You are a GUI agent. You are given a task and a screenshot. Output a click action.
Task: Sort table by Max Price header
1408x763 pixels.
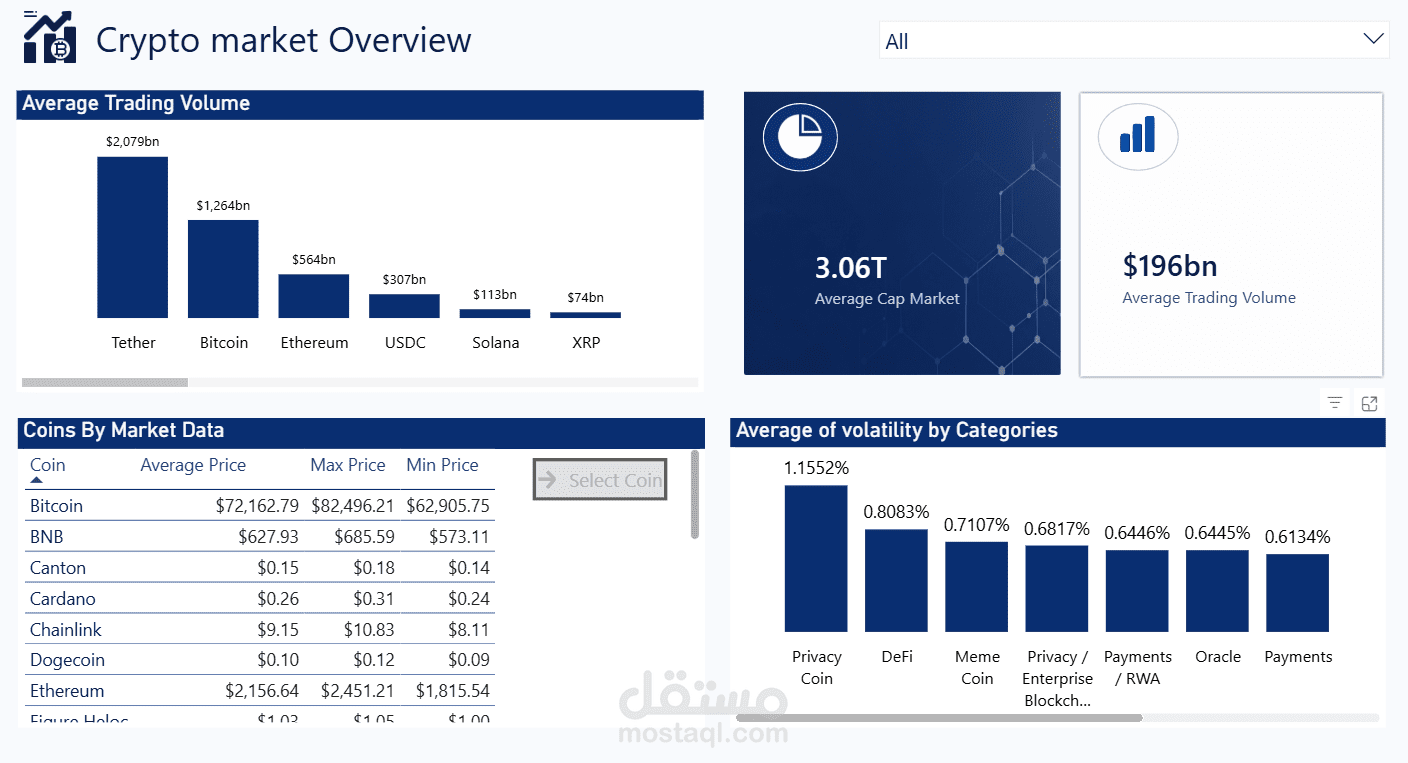(348, 465)
